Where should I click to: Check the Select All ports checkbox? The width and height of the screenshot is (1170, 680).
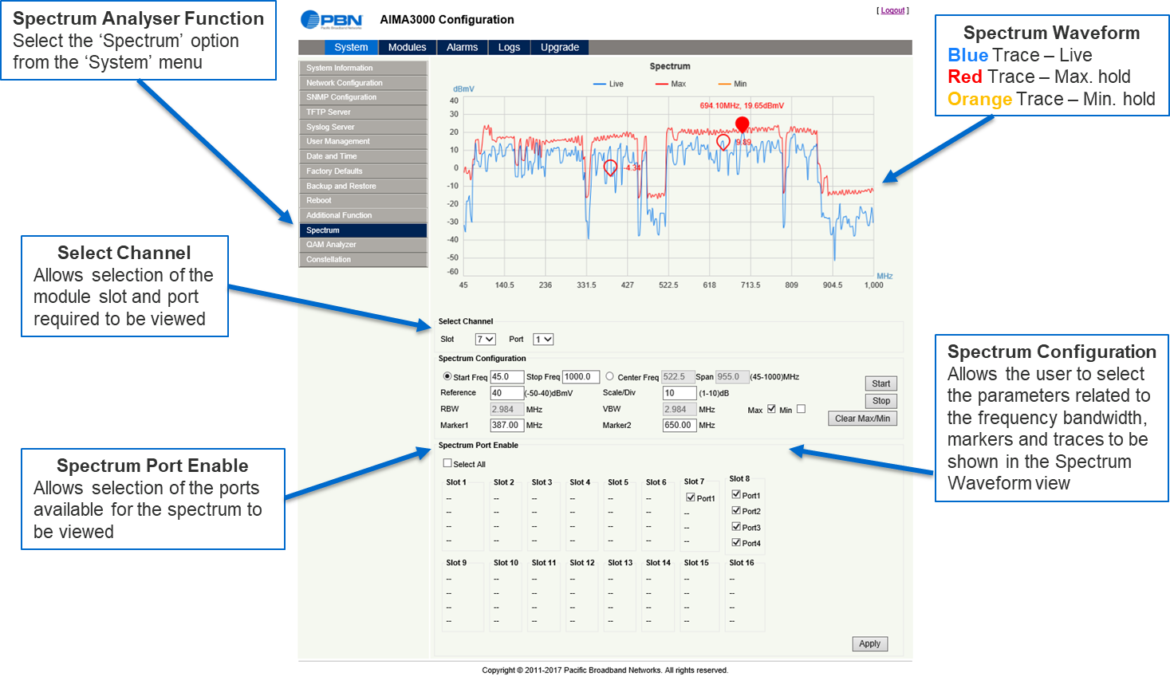click(x=448, y=463)
